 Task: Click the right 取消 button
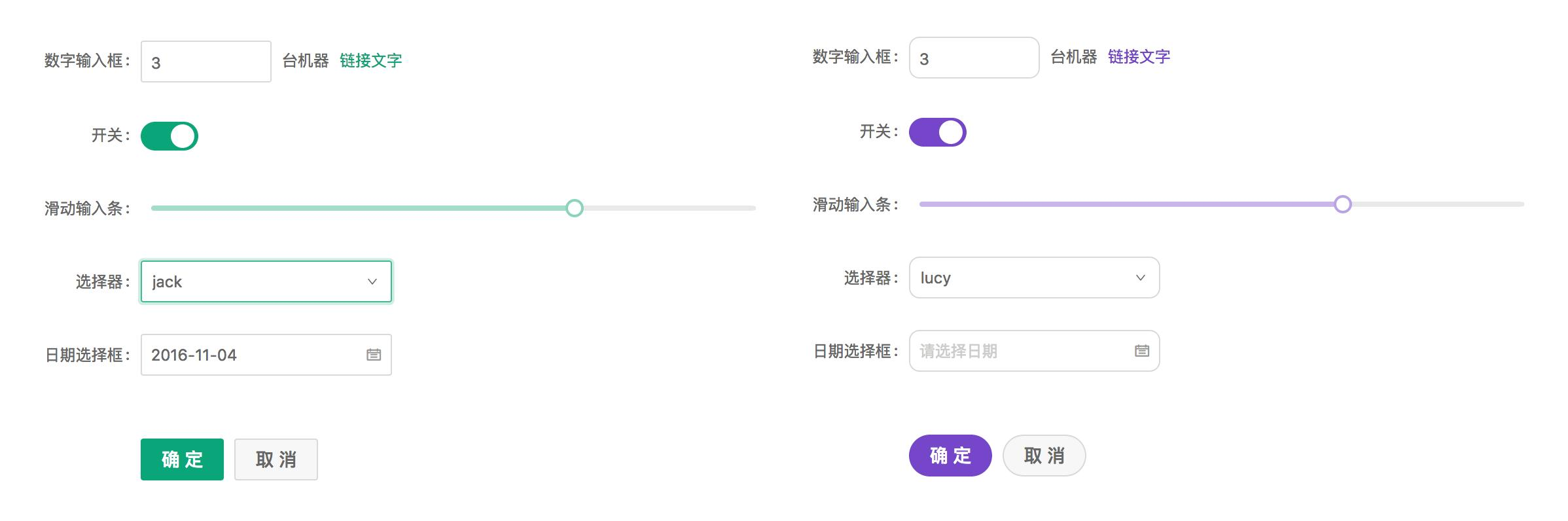point(1044,455)
